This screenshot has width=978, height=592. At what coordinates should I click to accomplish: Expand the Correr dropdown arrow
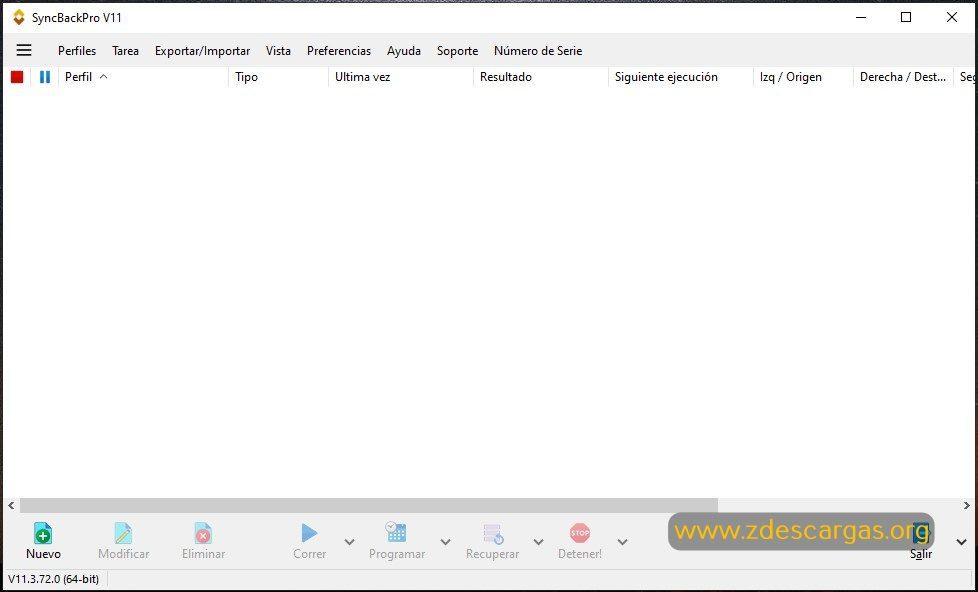coord(349,541)
